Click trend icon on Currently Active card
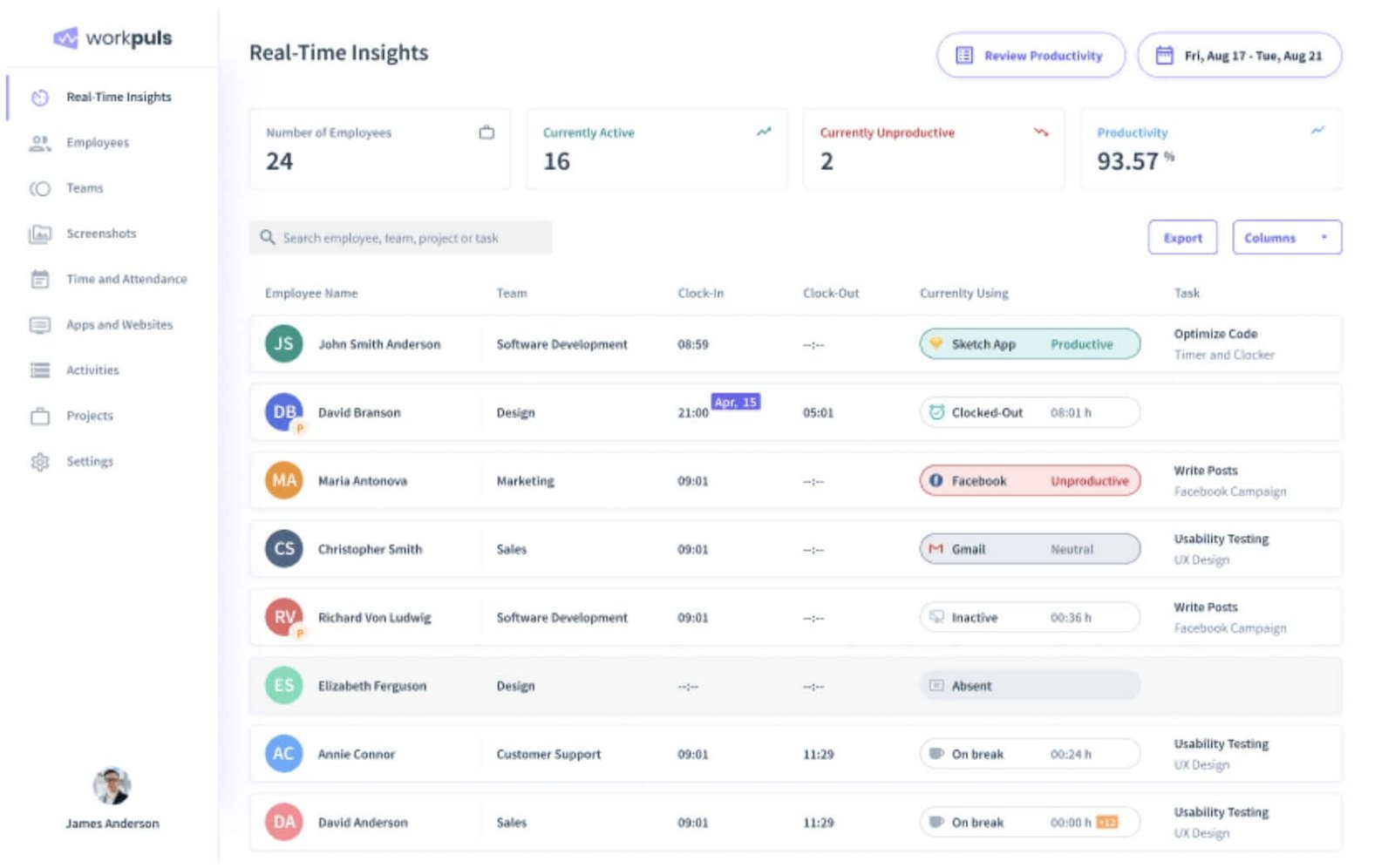The height and width of the screenshot is (868, 1395). (764, 132)
